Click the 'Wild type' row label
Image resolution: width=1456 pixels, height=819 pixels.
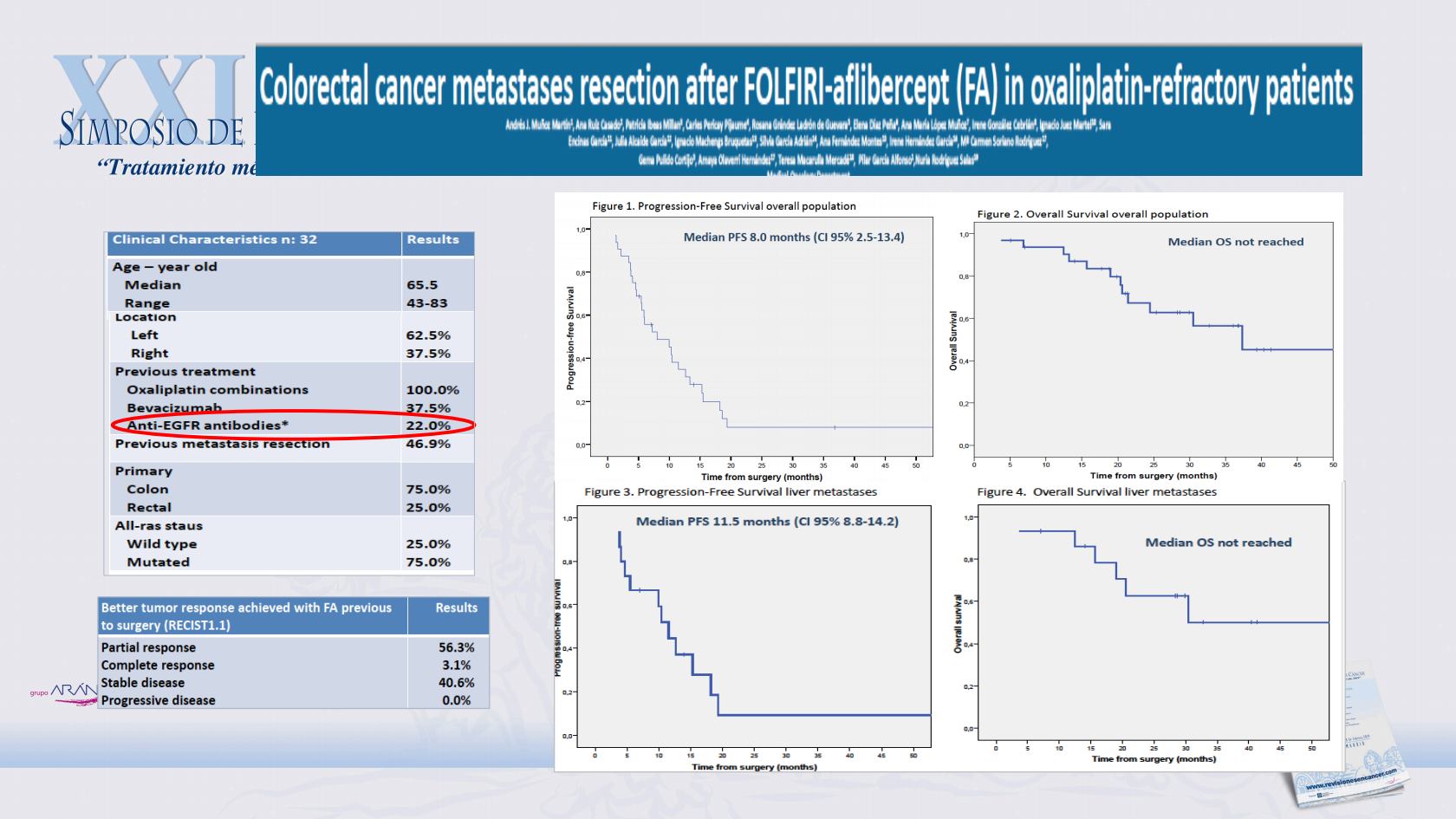click(161, 544)
